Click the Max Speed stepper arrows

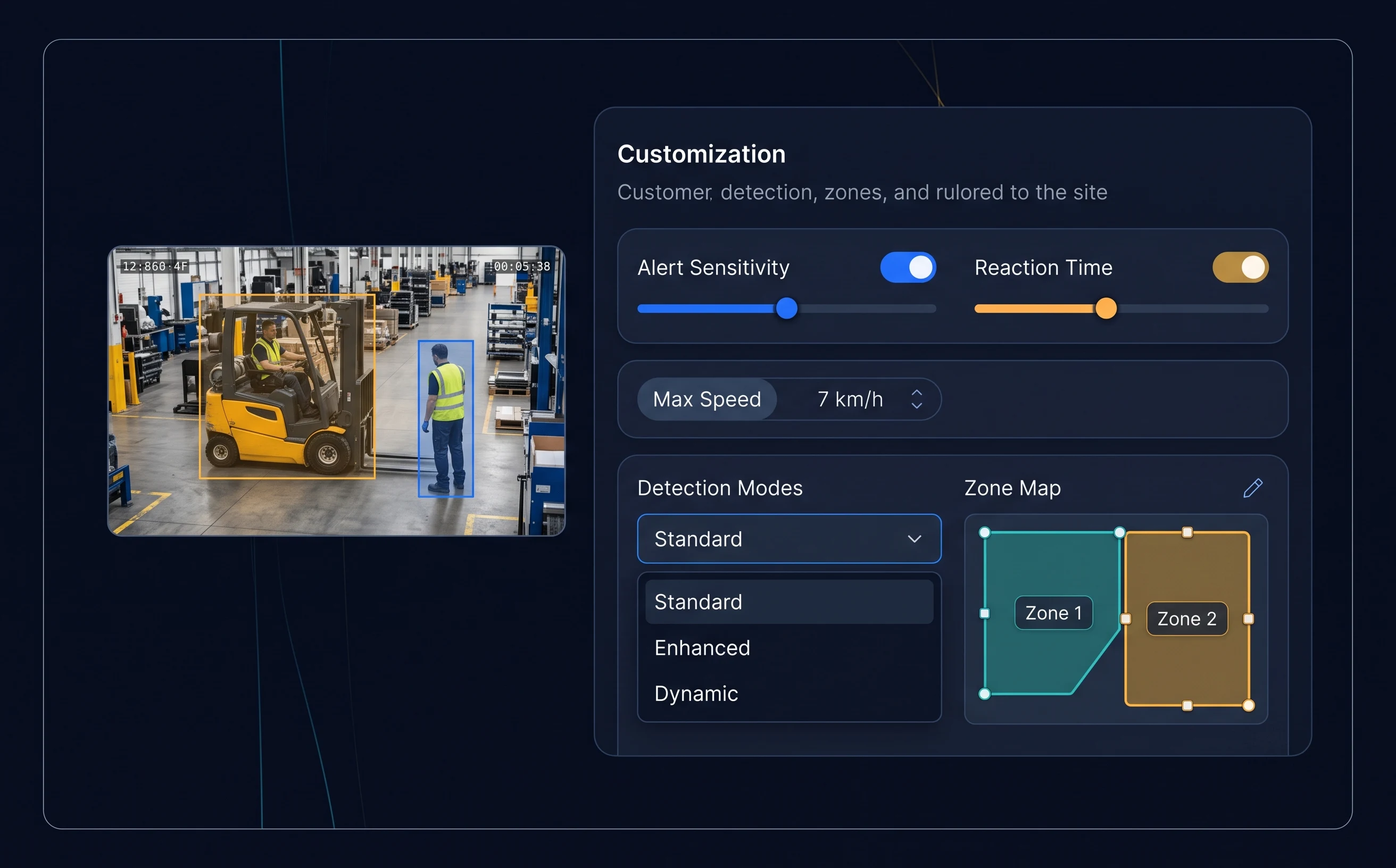(x=917, y=399)
